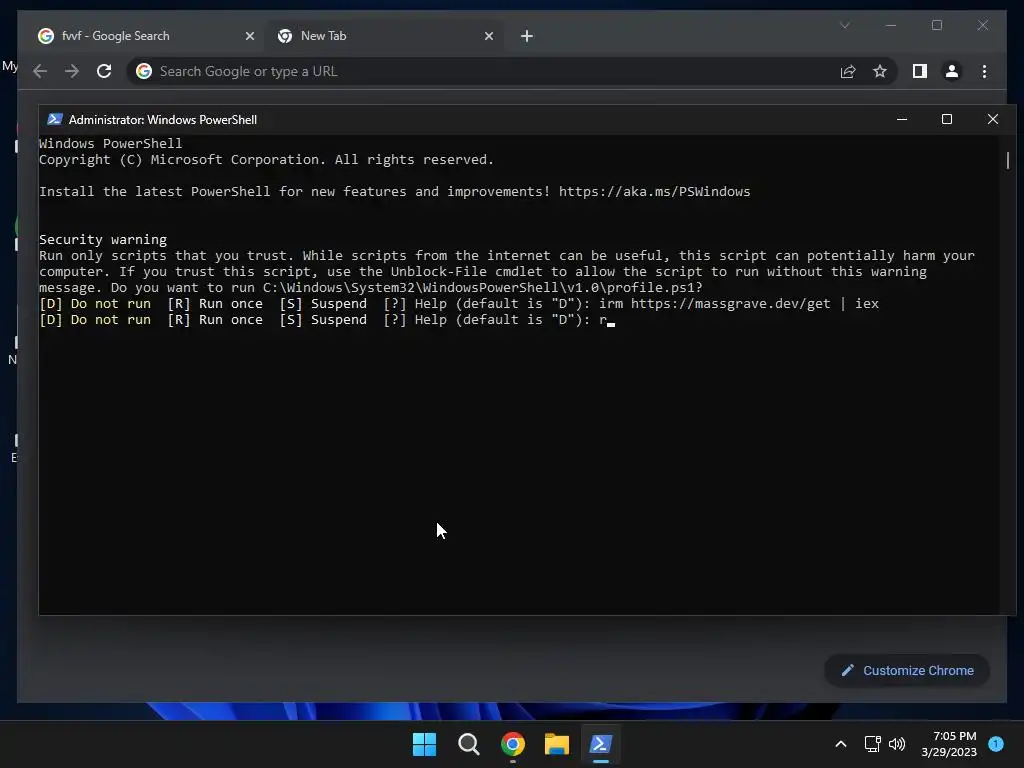Click the Customize Chrome button
This screenshot has width=1024, height=768.
[x=907, y=671]
